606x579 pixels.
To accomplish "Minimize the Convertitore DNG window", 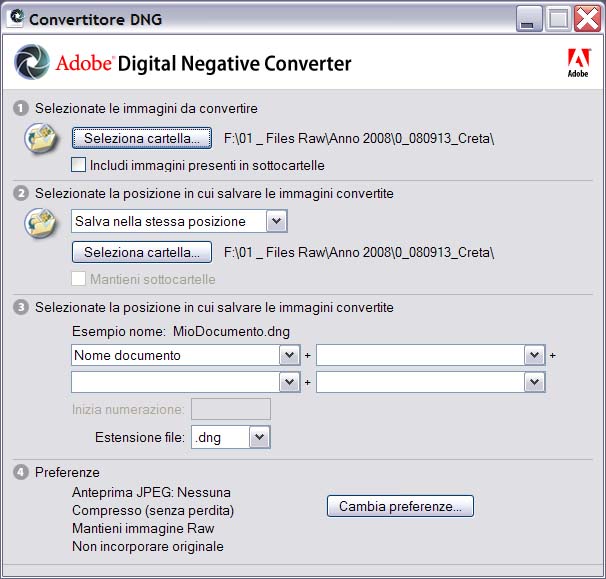I will coord(529,19).
